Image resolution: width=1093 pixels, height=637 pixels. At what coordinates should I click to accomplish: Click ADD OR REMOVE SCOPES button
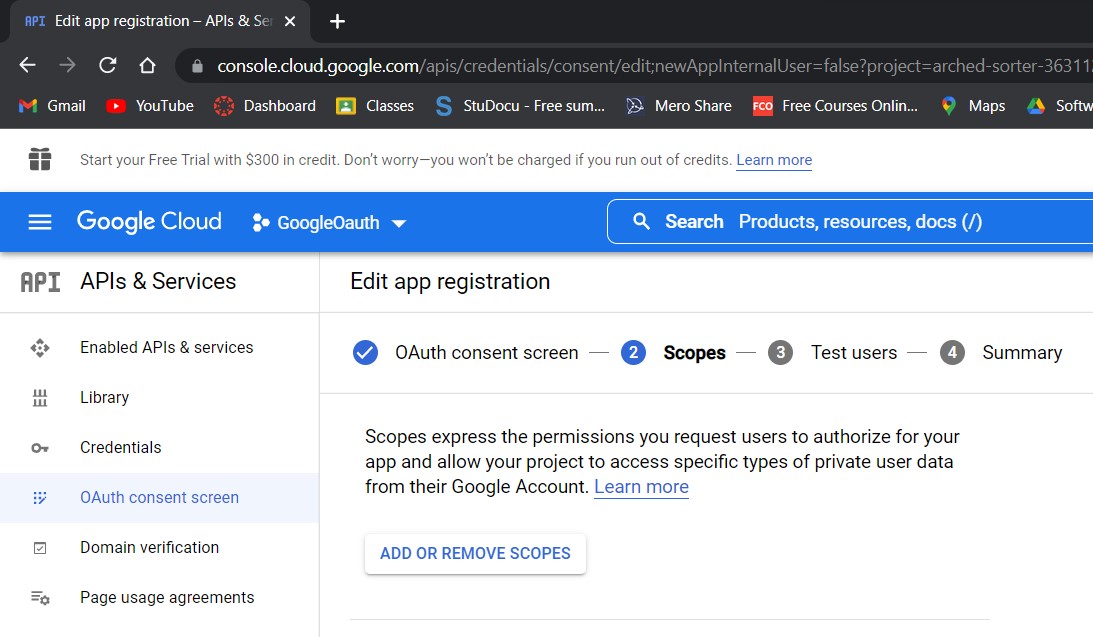tap(475, 553)
